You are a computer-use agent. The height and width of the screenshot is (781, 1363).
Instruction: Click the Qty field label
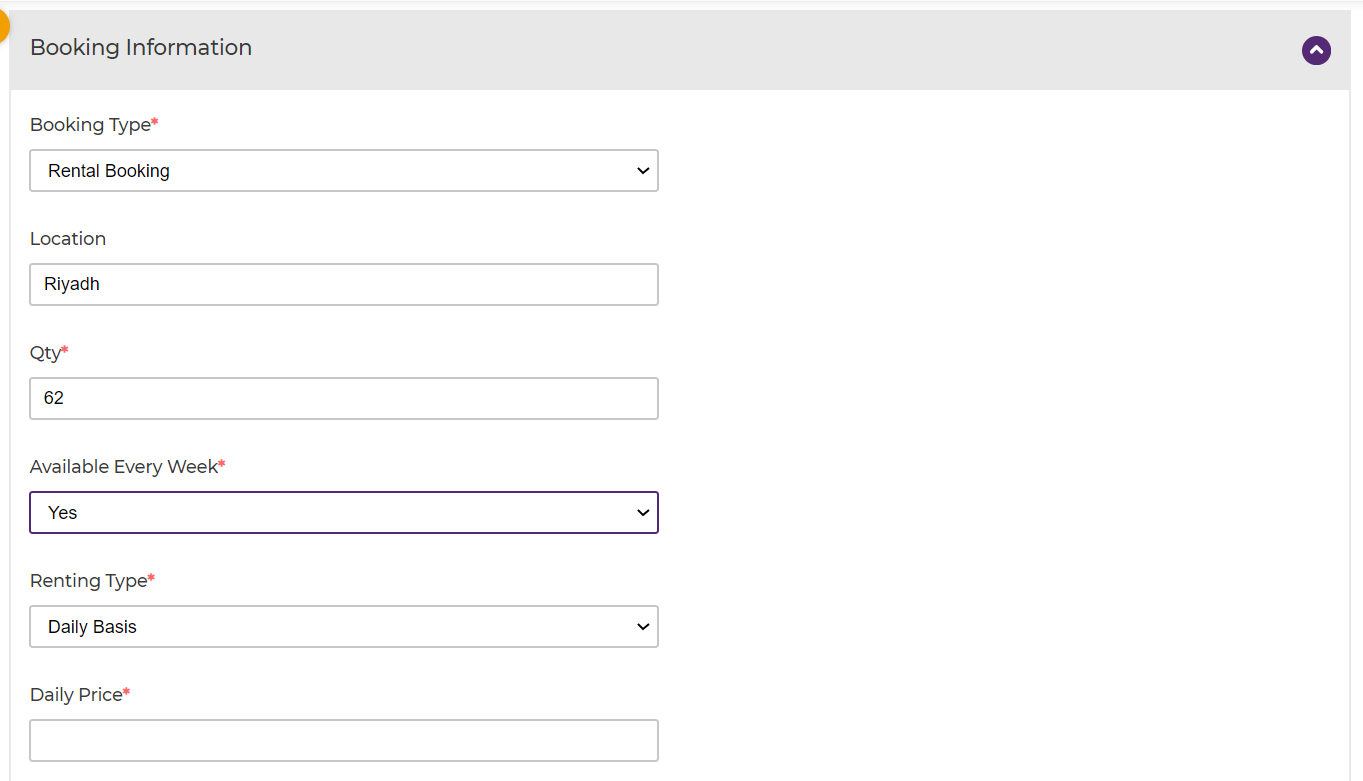(45, 353)
